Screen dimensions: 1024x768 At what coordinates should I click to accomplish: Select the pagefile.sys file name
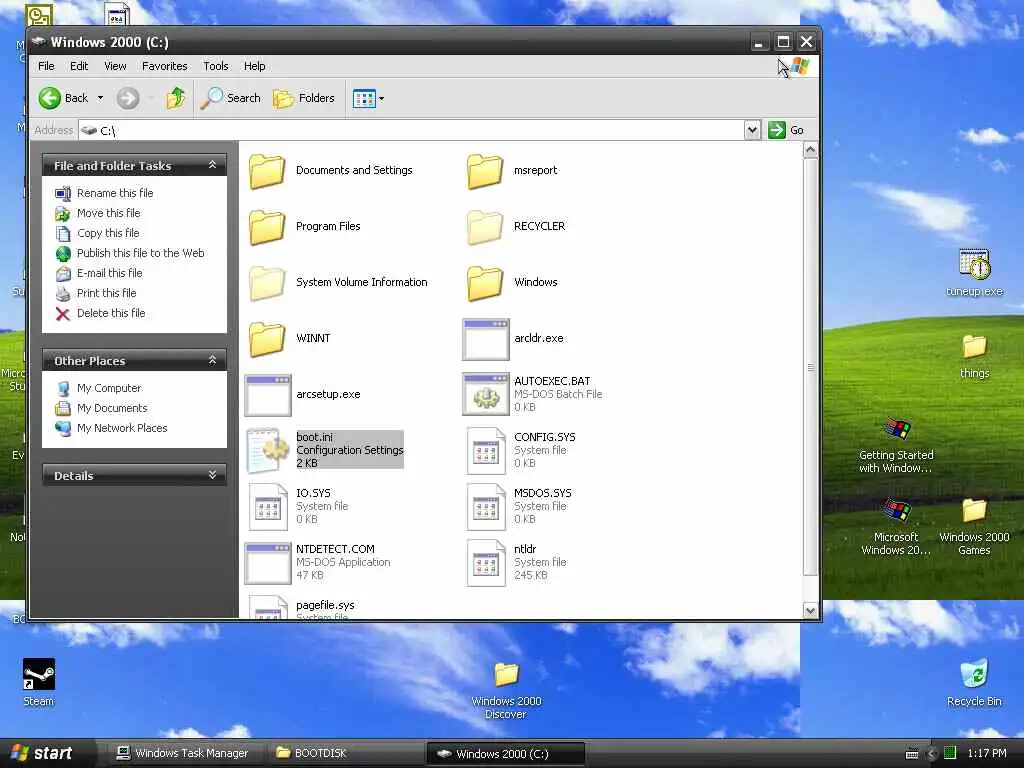point(325,605)
